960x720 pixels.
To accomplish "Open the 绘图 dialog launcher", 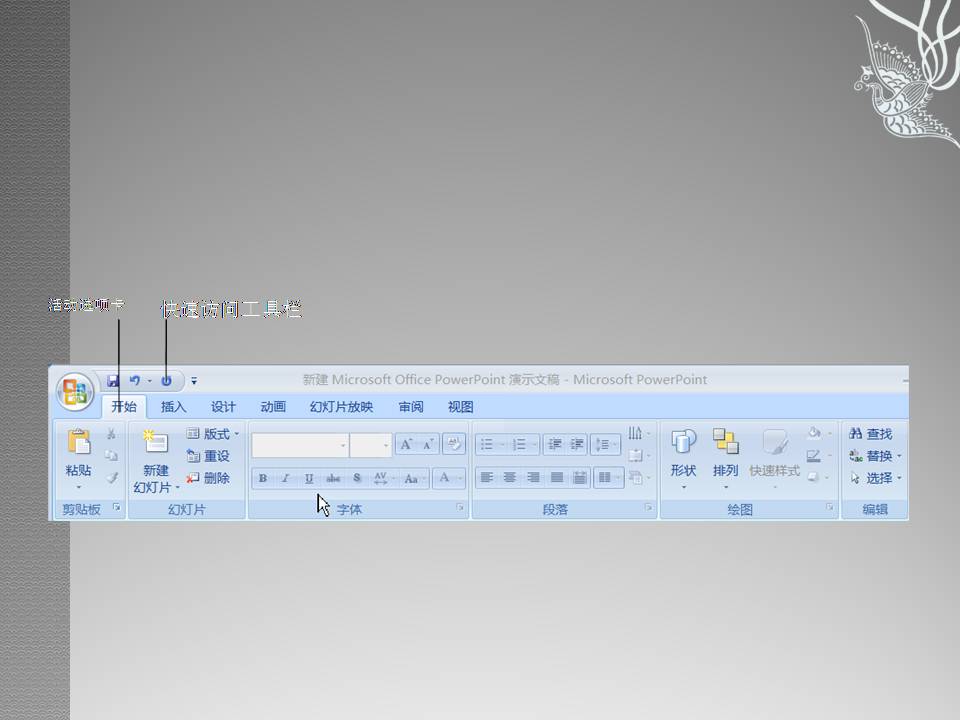I will (830, 508).
